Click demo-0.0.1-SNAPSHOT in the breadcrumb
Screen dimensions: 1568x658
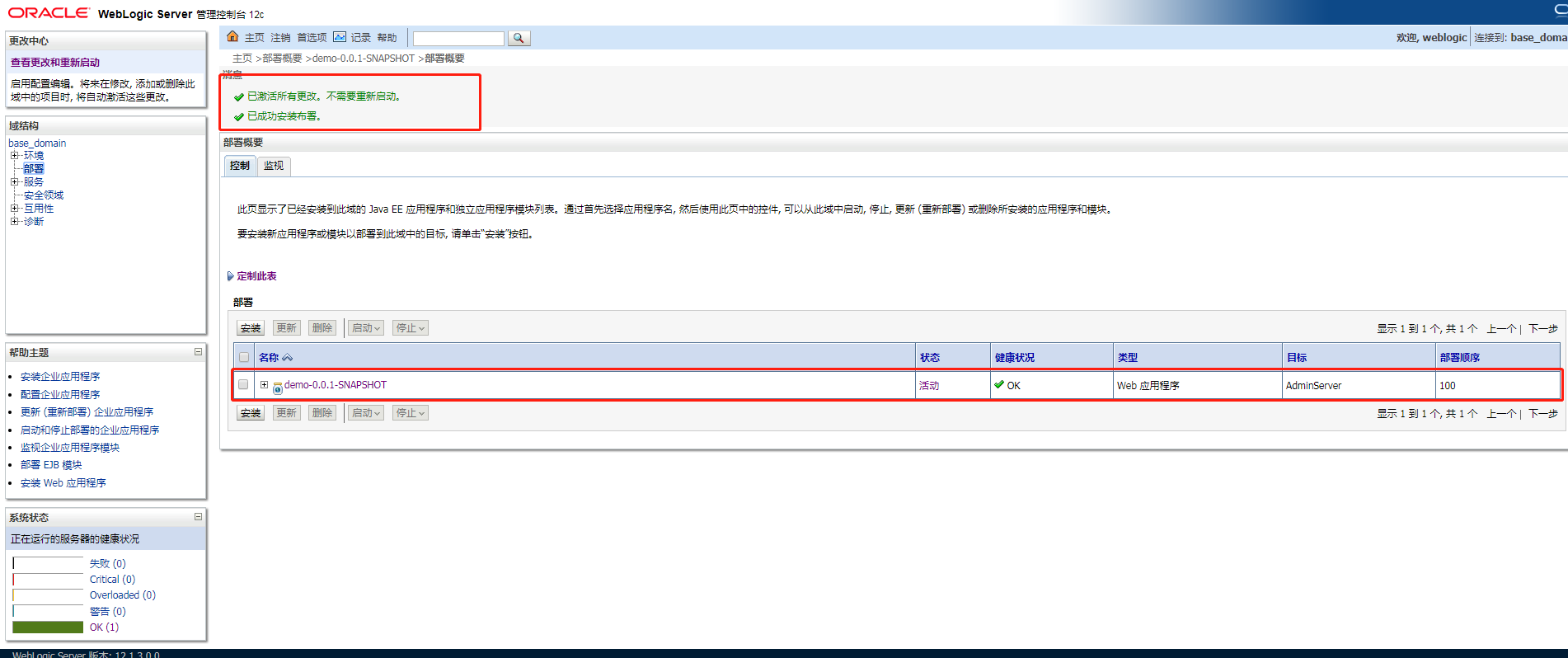pyautogui.click(x=364, y=59)
